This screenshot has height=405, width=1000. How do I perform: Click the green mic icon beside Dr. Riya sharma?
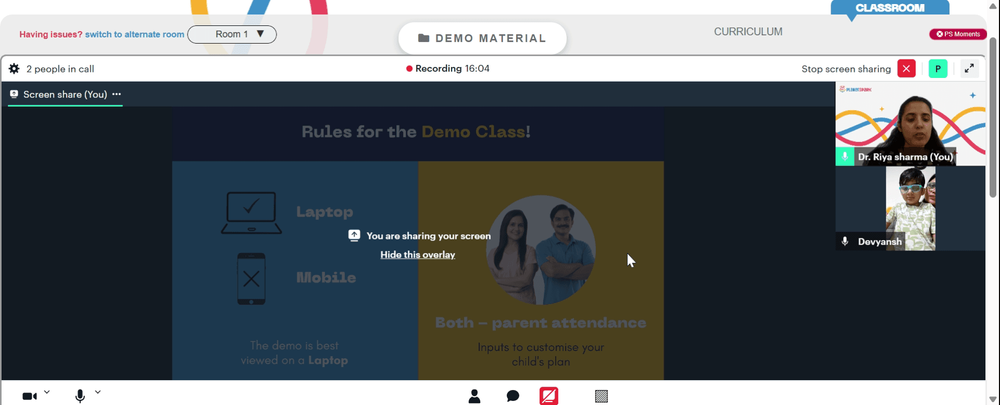tap(845, 156)
